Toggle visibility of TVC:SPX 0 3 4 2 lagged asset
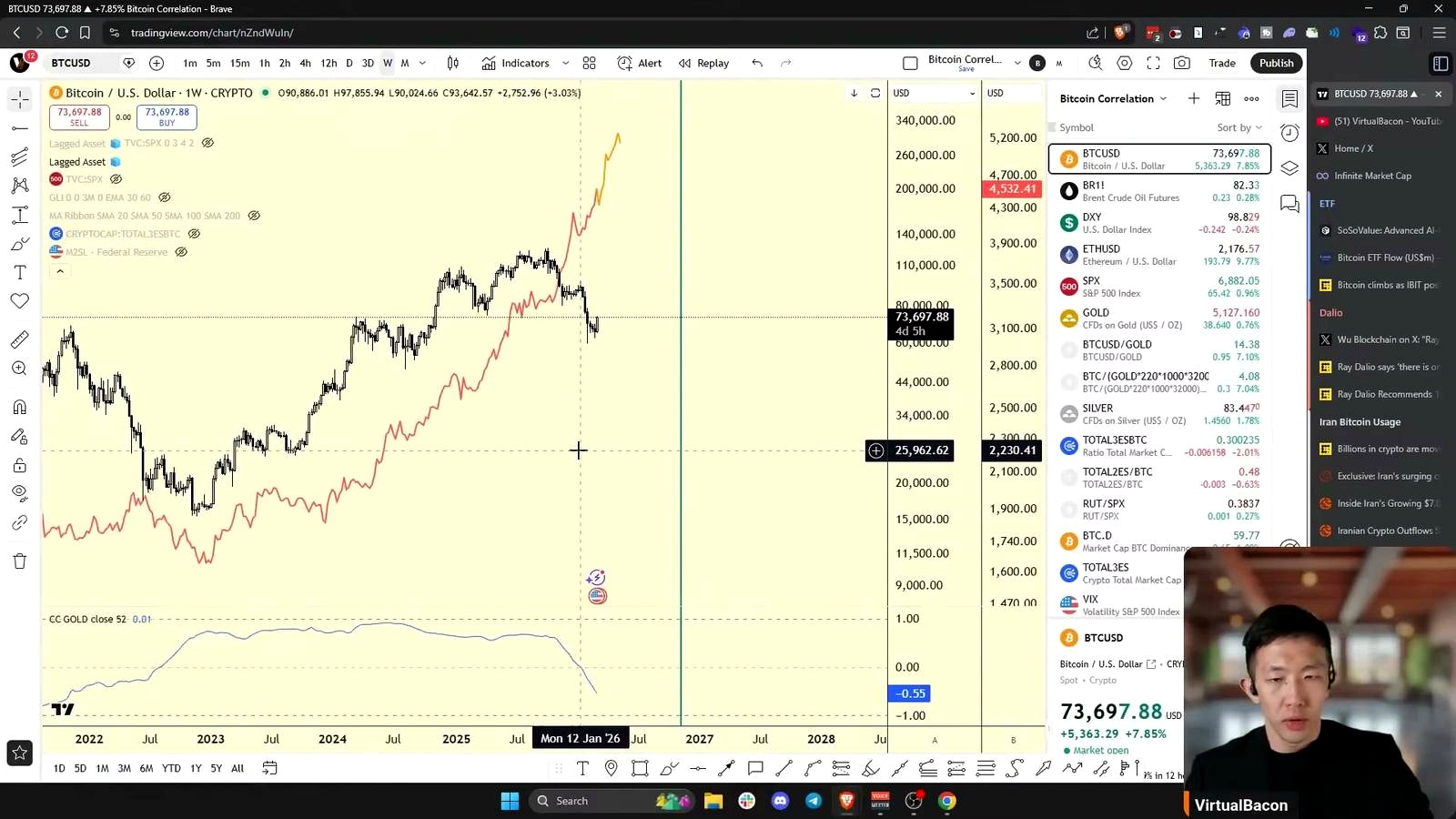Image resolution: width=1456 pixels, height=819 pixels. [x=207, y=143]
